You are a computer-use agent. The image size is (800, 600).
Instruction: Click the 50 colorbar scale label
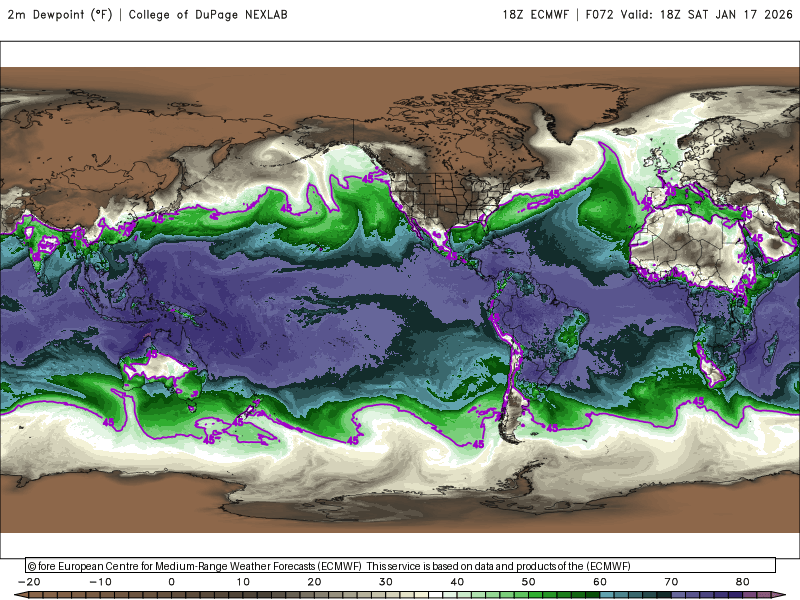[529, 582]
